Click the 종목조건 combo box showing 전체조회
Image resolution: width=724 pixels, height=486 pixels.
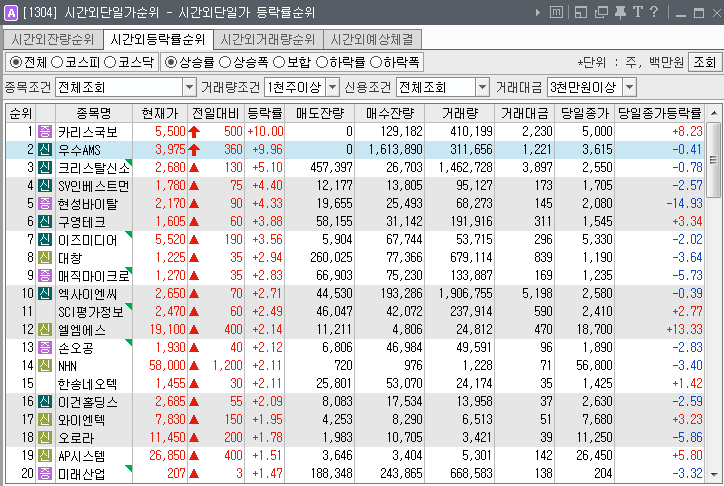(x=126, y=87)
